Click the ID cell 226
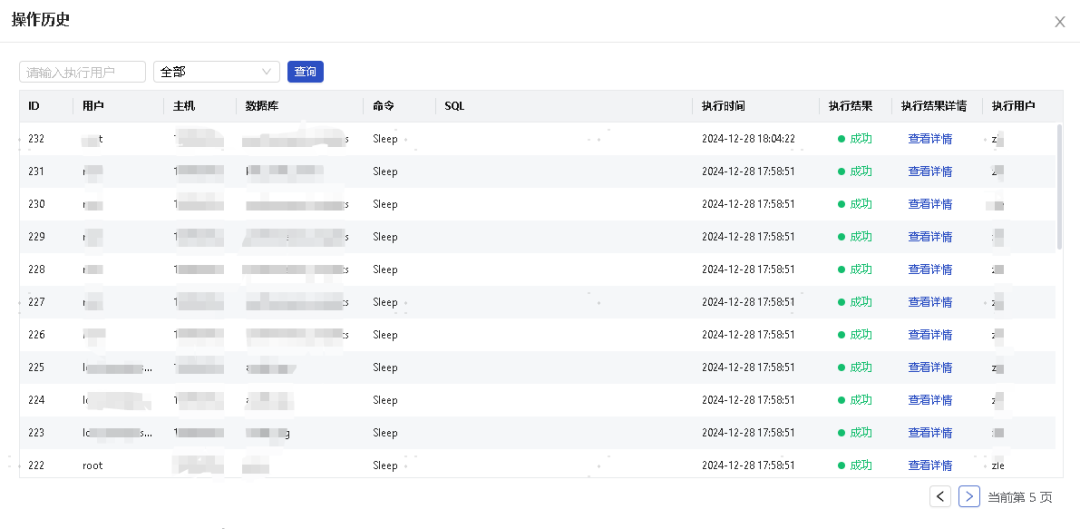 37,335
